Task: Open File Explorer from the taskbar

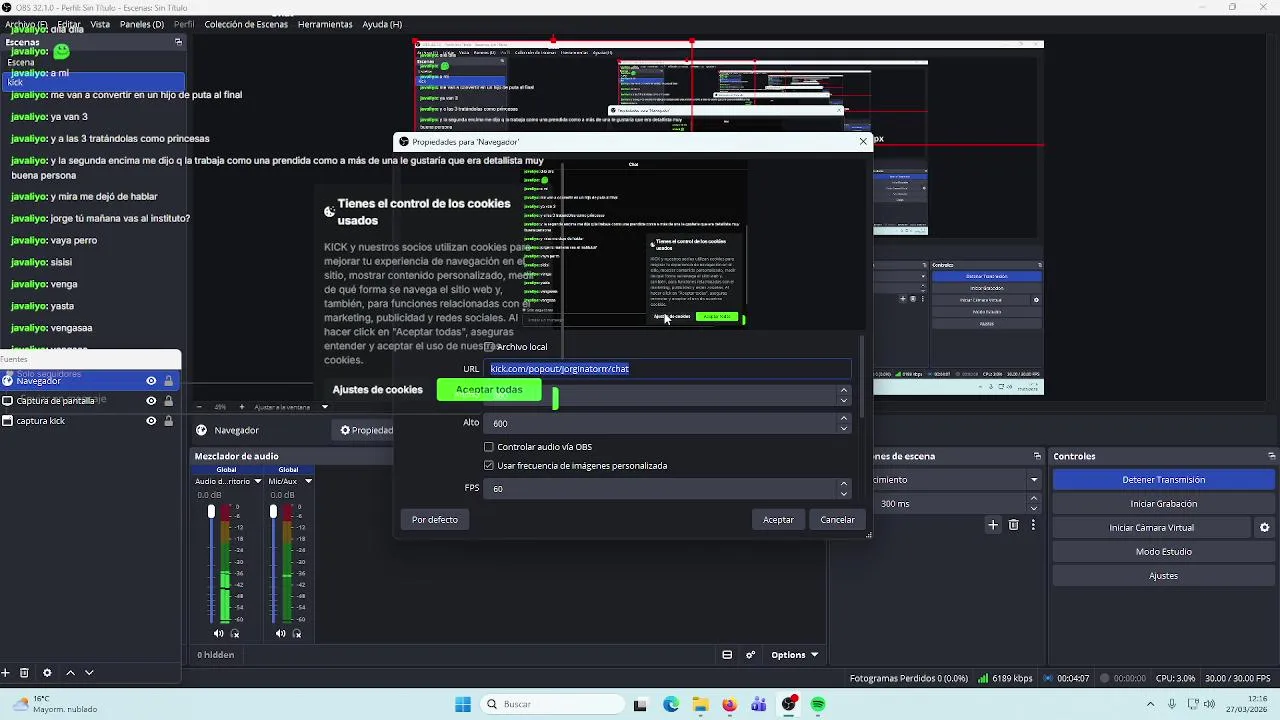Action: point(700,704)
